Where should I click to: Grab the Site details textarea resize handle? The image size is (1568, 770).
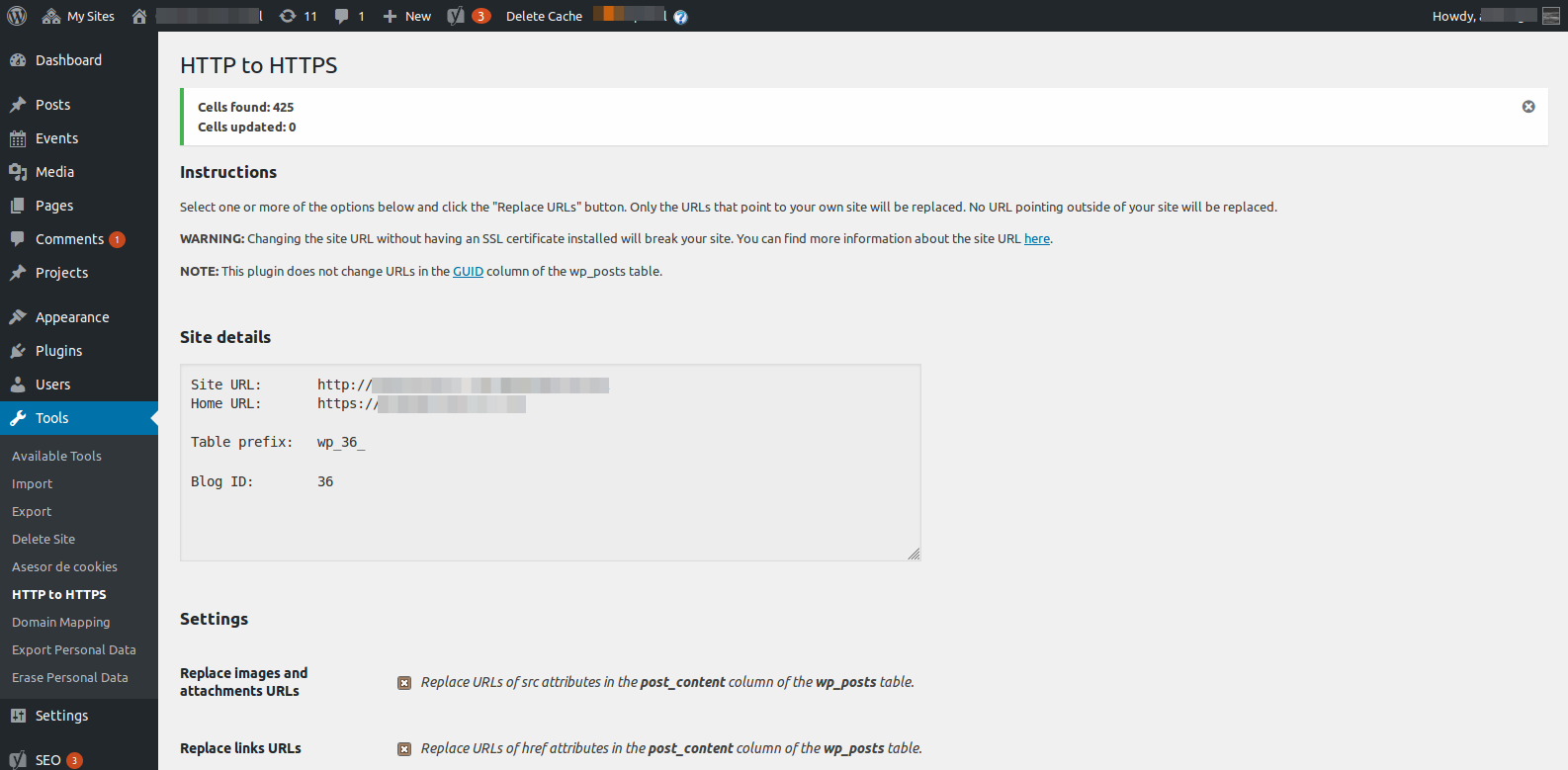point(914,555)
